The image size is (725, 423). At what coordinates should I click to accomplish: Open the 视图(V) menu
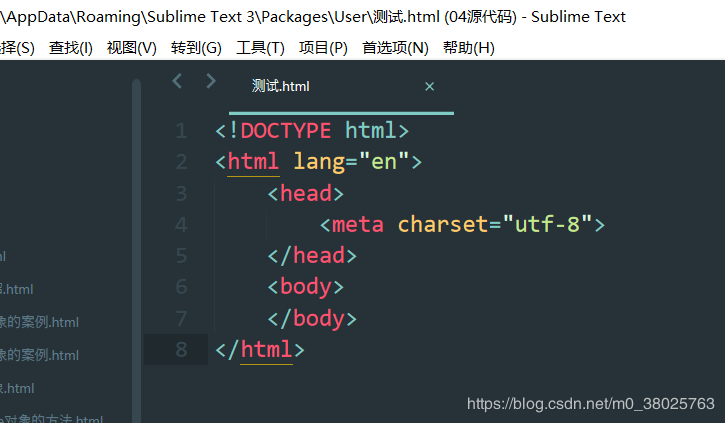click(132, 48)
